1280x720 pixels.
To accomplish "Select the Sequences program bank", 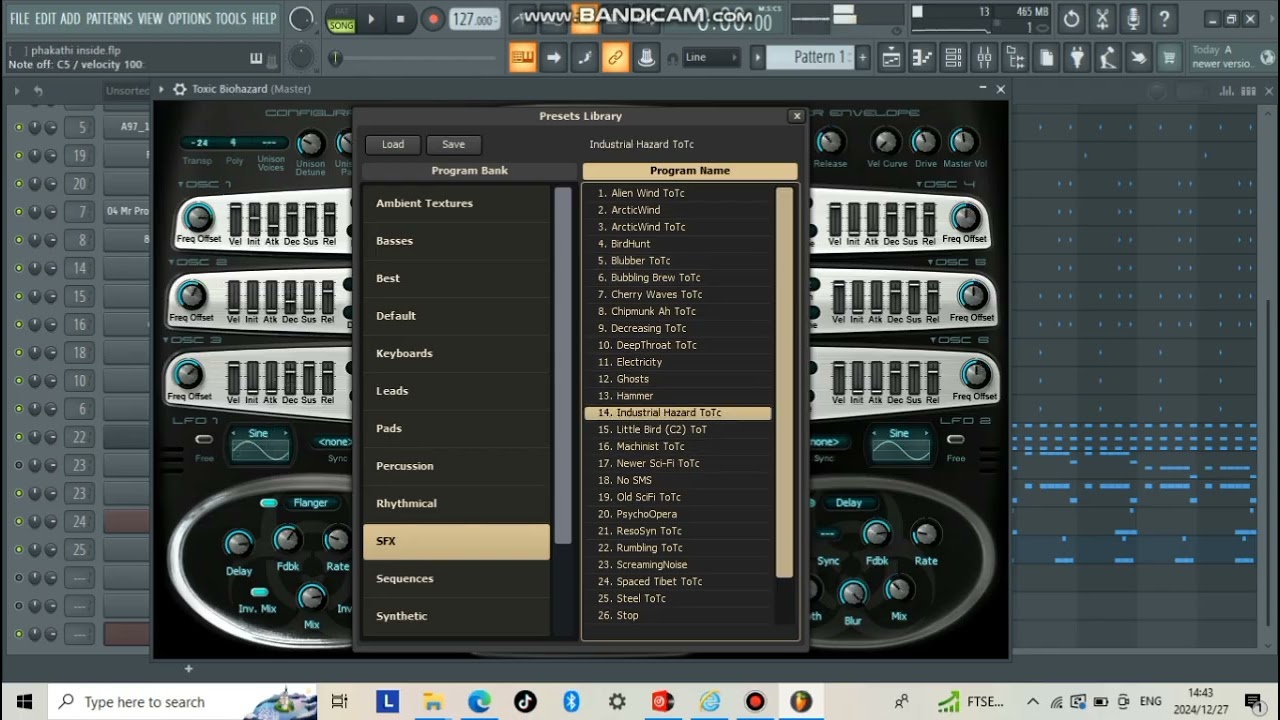I will point(456,579).
